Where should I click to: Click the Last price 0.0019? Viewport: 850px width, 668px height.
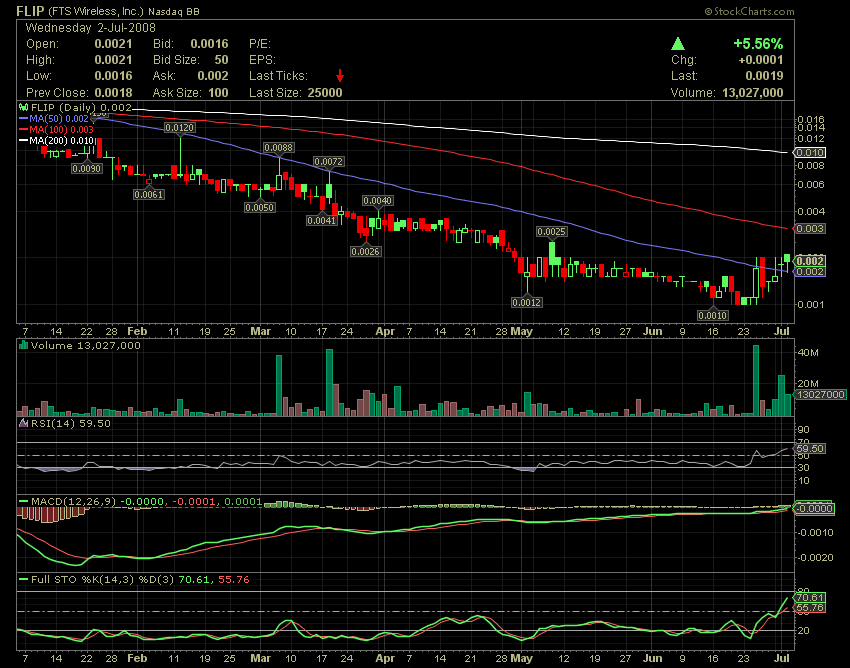click(764, 76)
